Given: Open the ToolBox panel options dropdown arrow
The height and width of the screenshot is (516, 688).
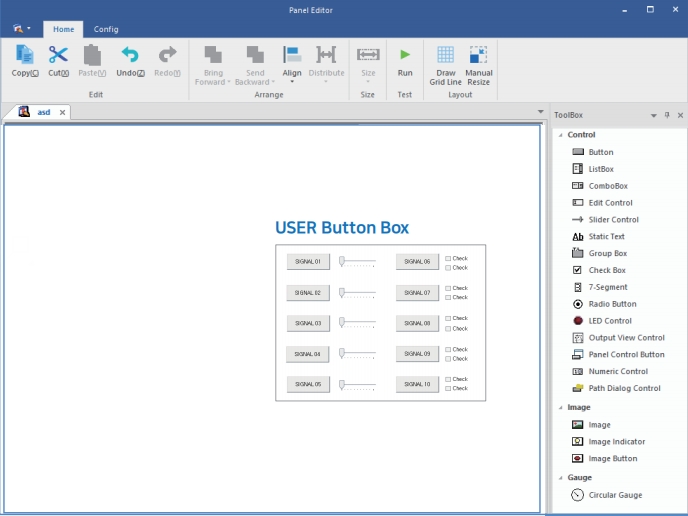Looking at the screenshot, I should [653, 115].
